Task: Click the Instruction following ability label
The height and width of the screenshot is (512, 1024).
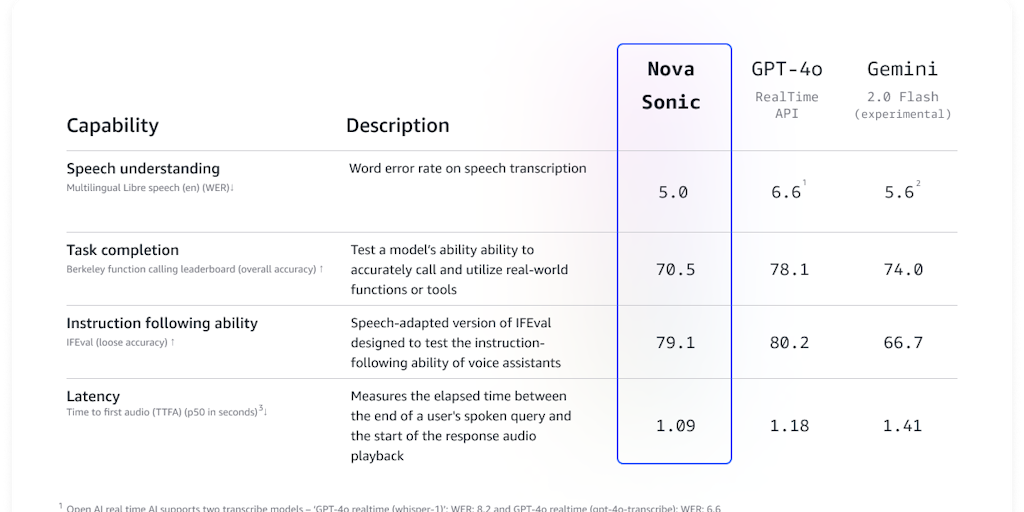Action: pos(161,323)
